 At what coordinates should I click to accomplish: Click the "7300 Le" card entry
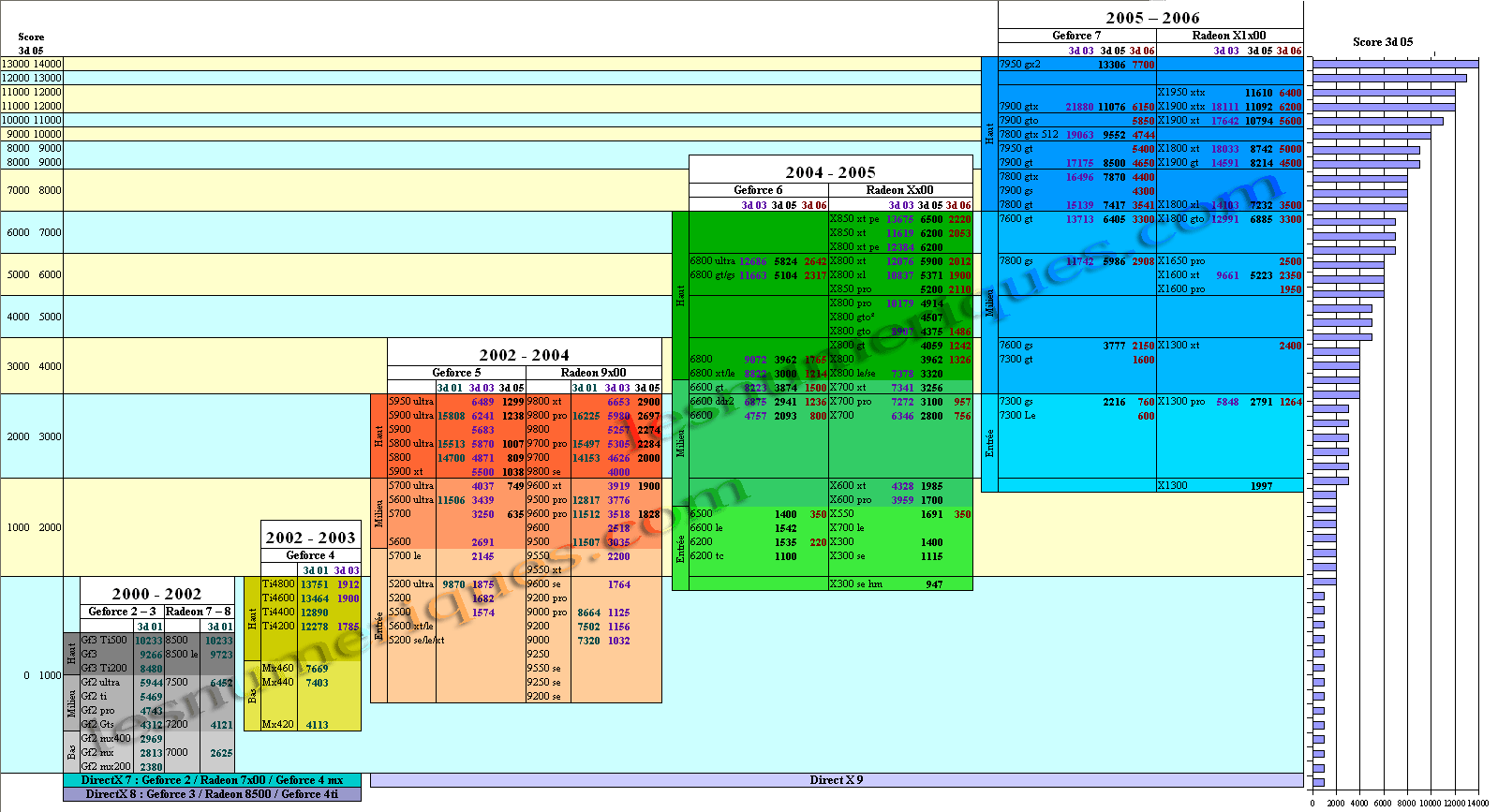pos(1017,416)
